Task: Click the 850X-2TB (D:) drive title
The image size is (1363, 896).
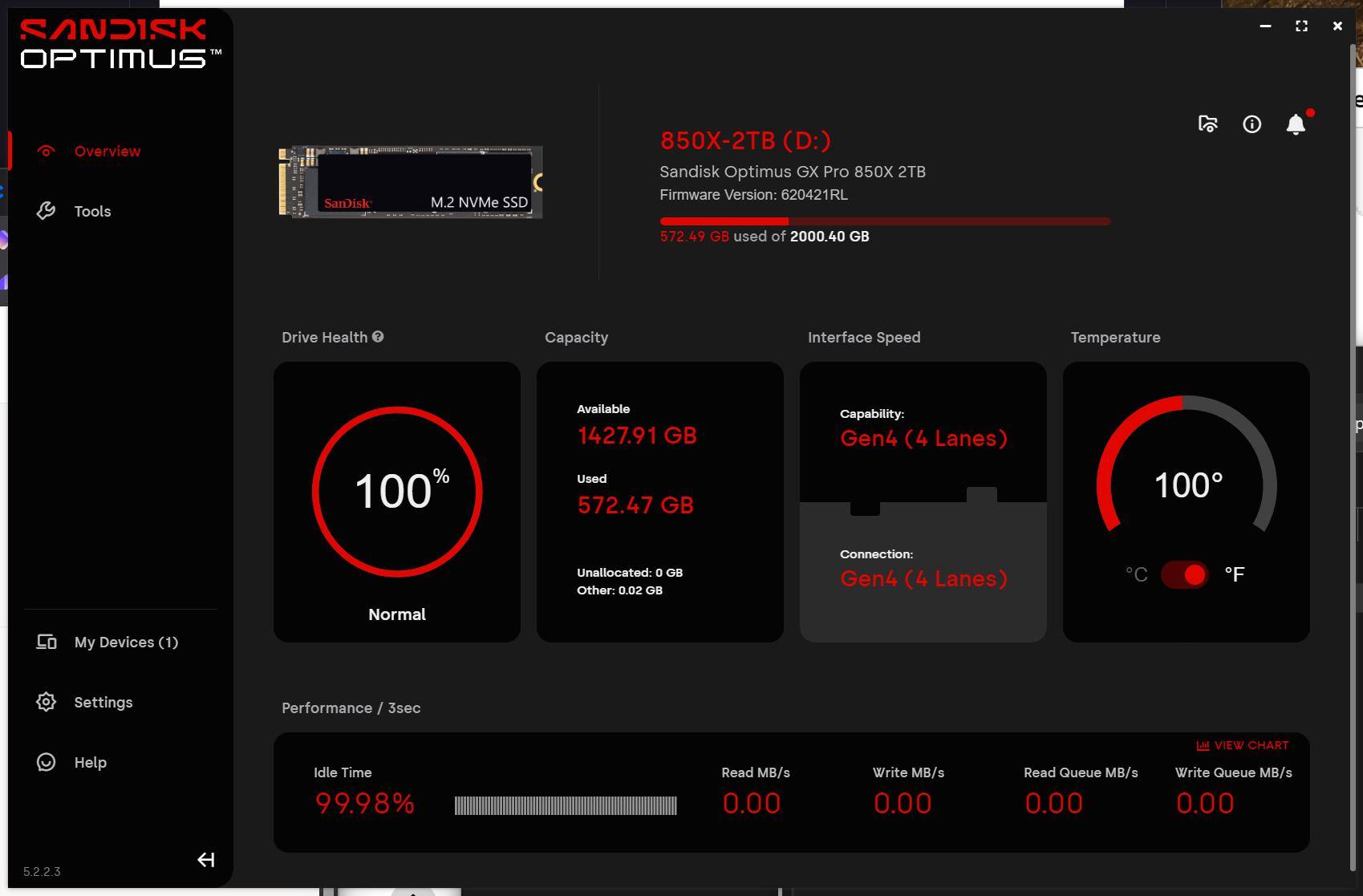Action: [745, 140]
